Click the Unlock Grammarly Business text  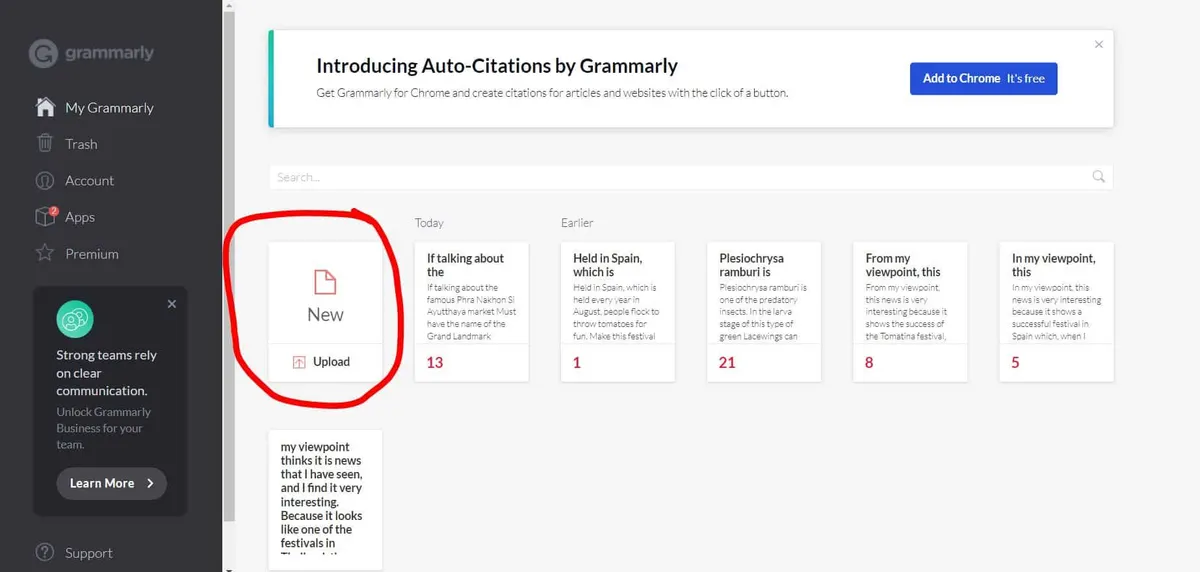tap(103, 428)
